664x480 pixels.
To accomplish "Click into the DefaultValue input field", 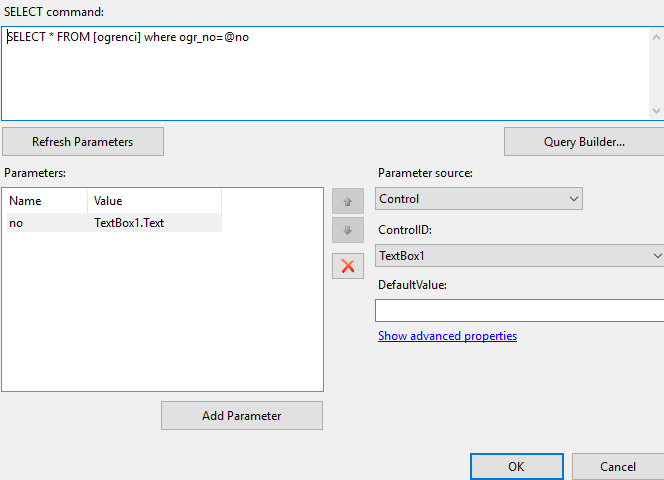I will pyautogui.click(x=520, y=311).
